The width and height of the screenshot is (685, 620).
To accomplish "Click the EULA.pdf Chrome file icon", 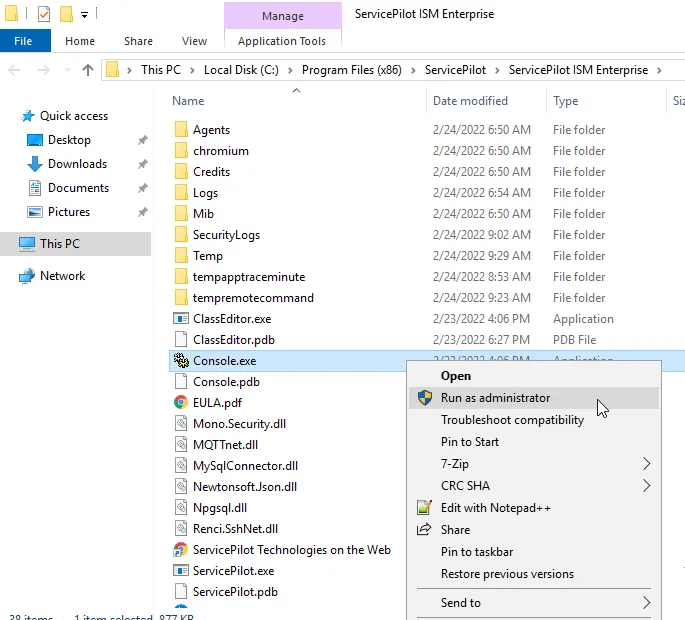I will click(181, 403).
